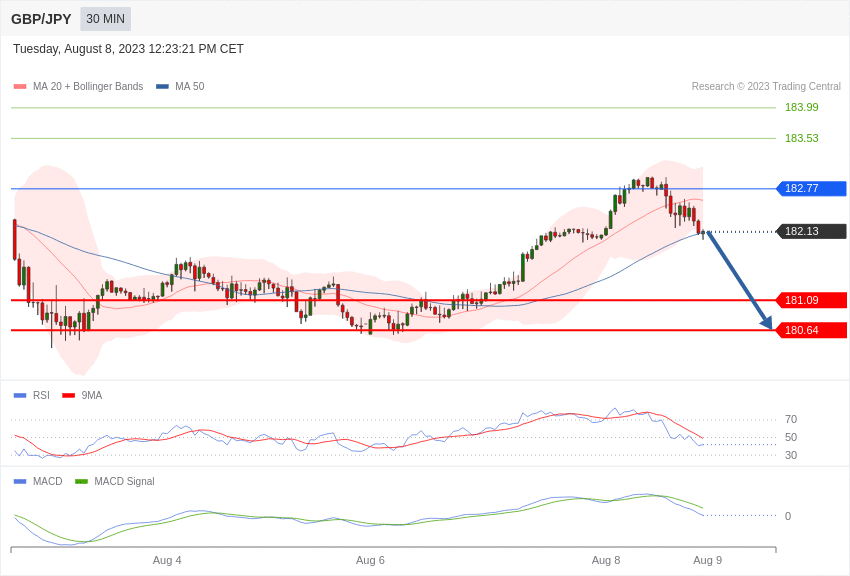Click the RSI legend label

click(41, 396)
